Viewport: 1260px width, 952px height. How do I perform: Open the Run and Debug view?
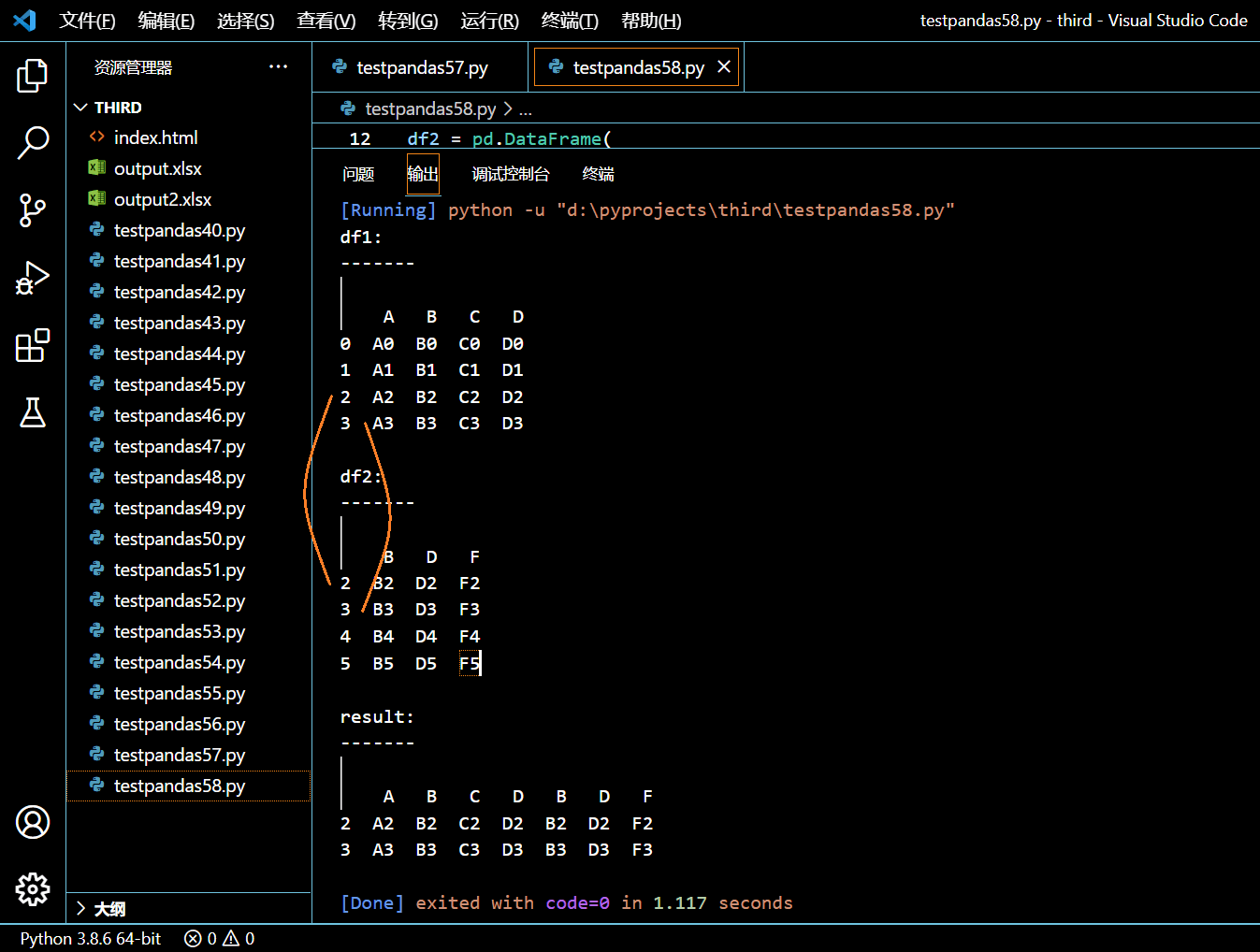click(x=33, y=278)
